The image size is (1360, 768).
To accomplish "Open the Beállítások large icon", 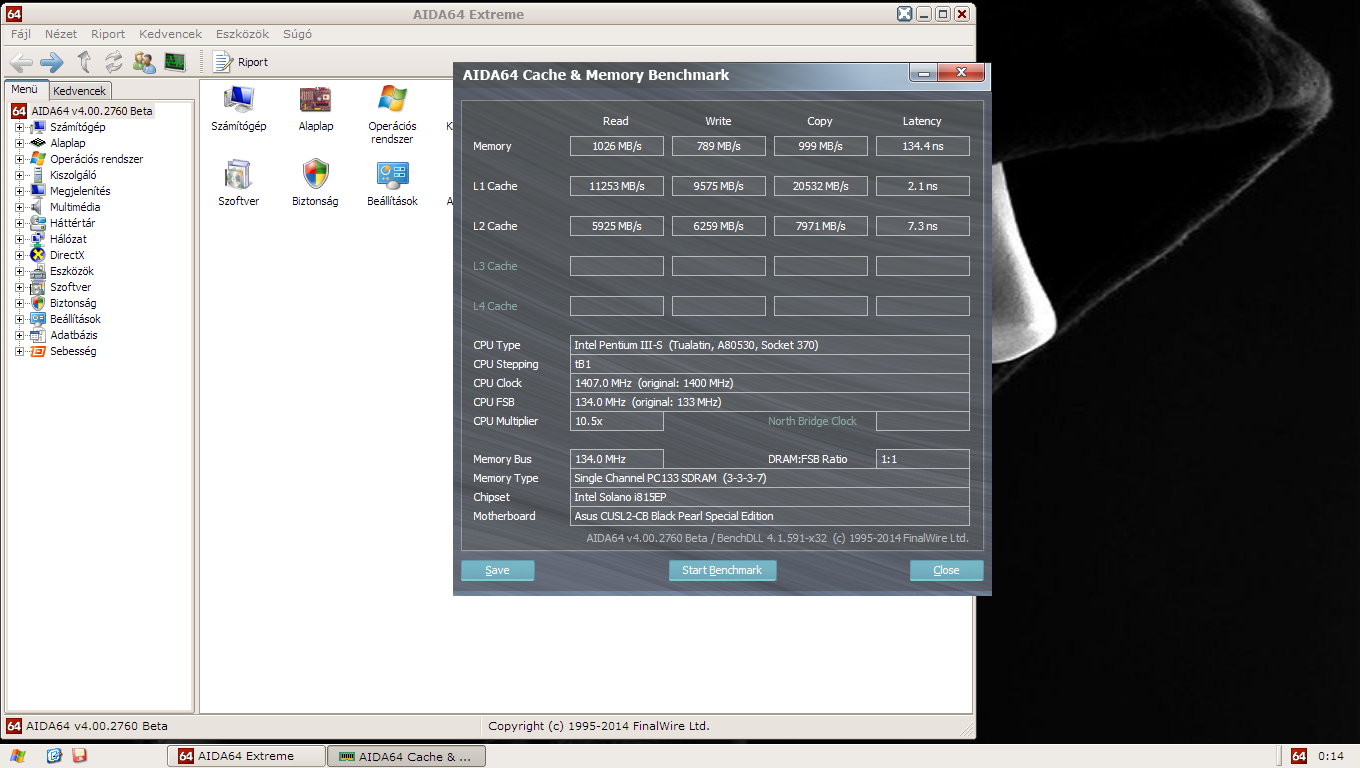I will (x=392, y=182).
